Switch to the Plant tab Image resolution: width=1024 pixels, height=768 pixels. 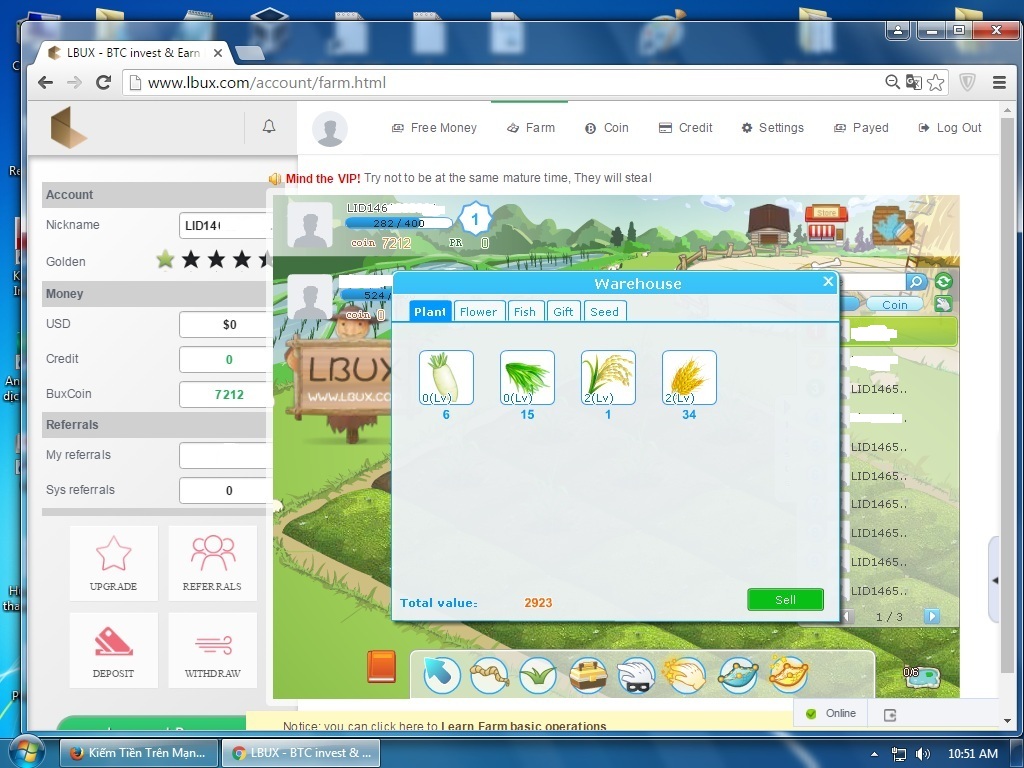[x=430, y=312]
